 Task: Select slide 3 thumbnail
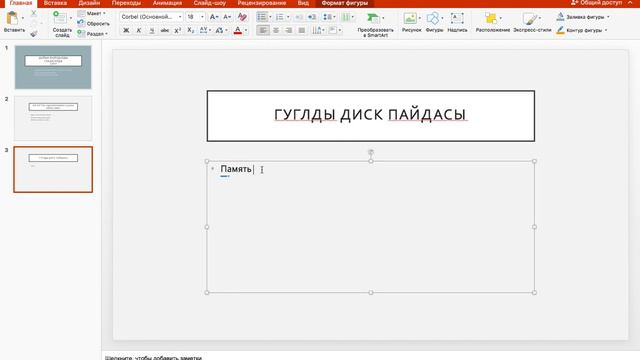53,169
